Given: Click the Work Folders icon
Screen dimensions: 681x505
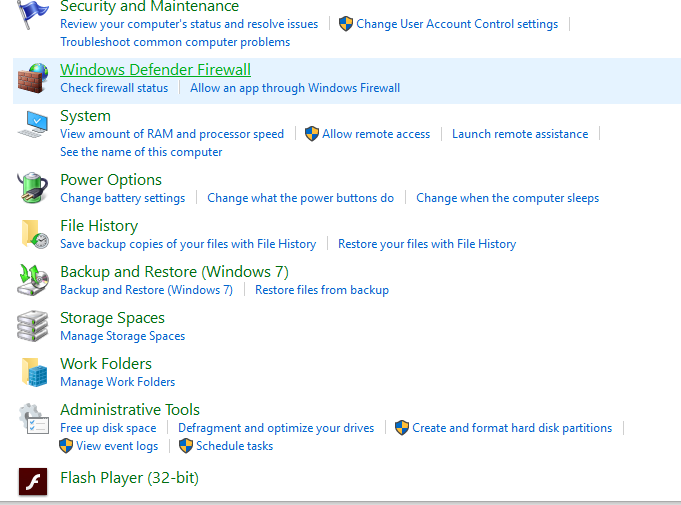Looking at the screenshot, I should 34,372.
